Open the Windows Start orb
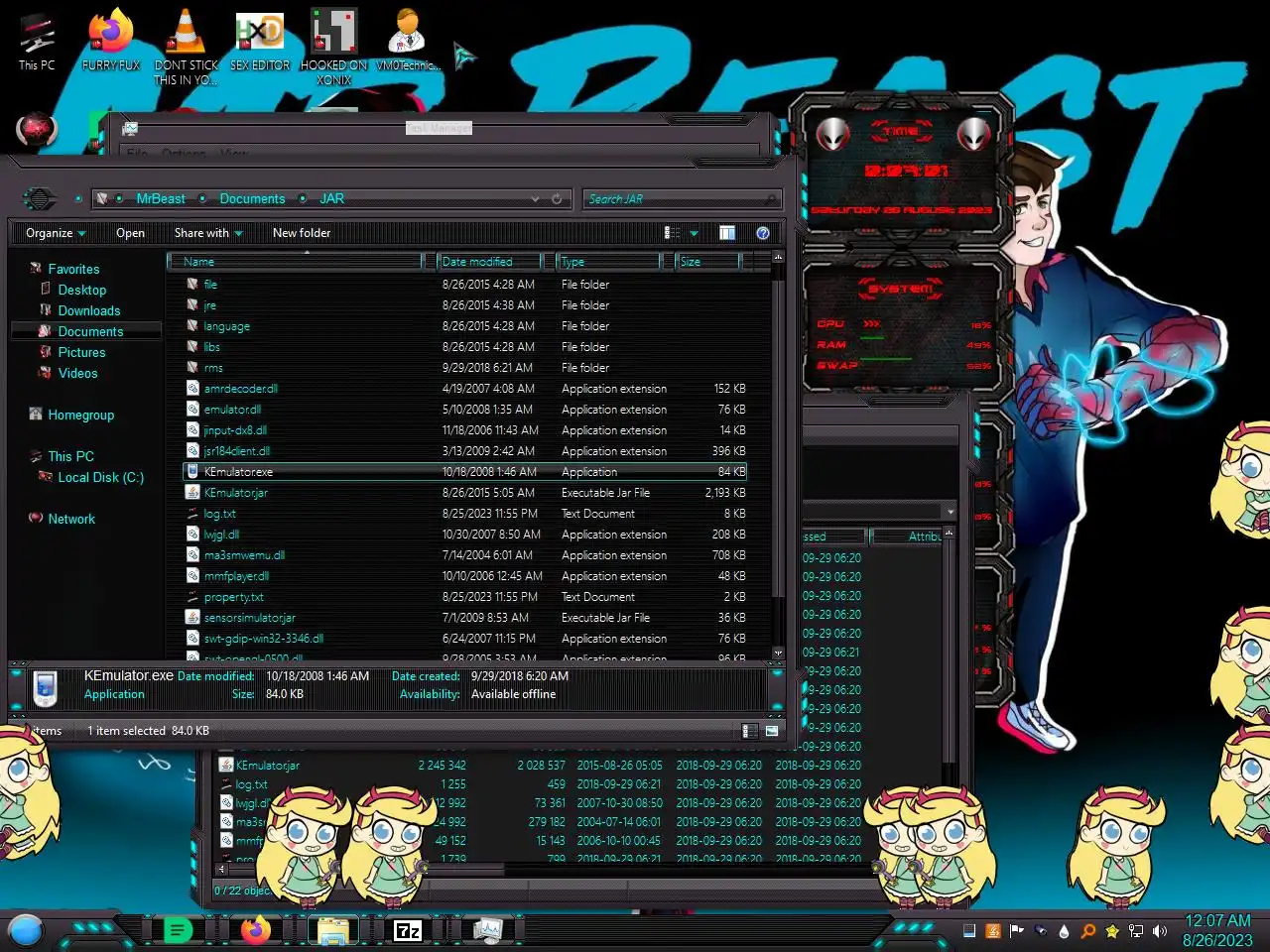This screenshot has width=1270, height=952. [25, 930]
